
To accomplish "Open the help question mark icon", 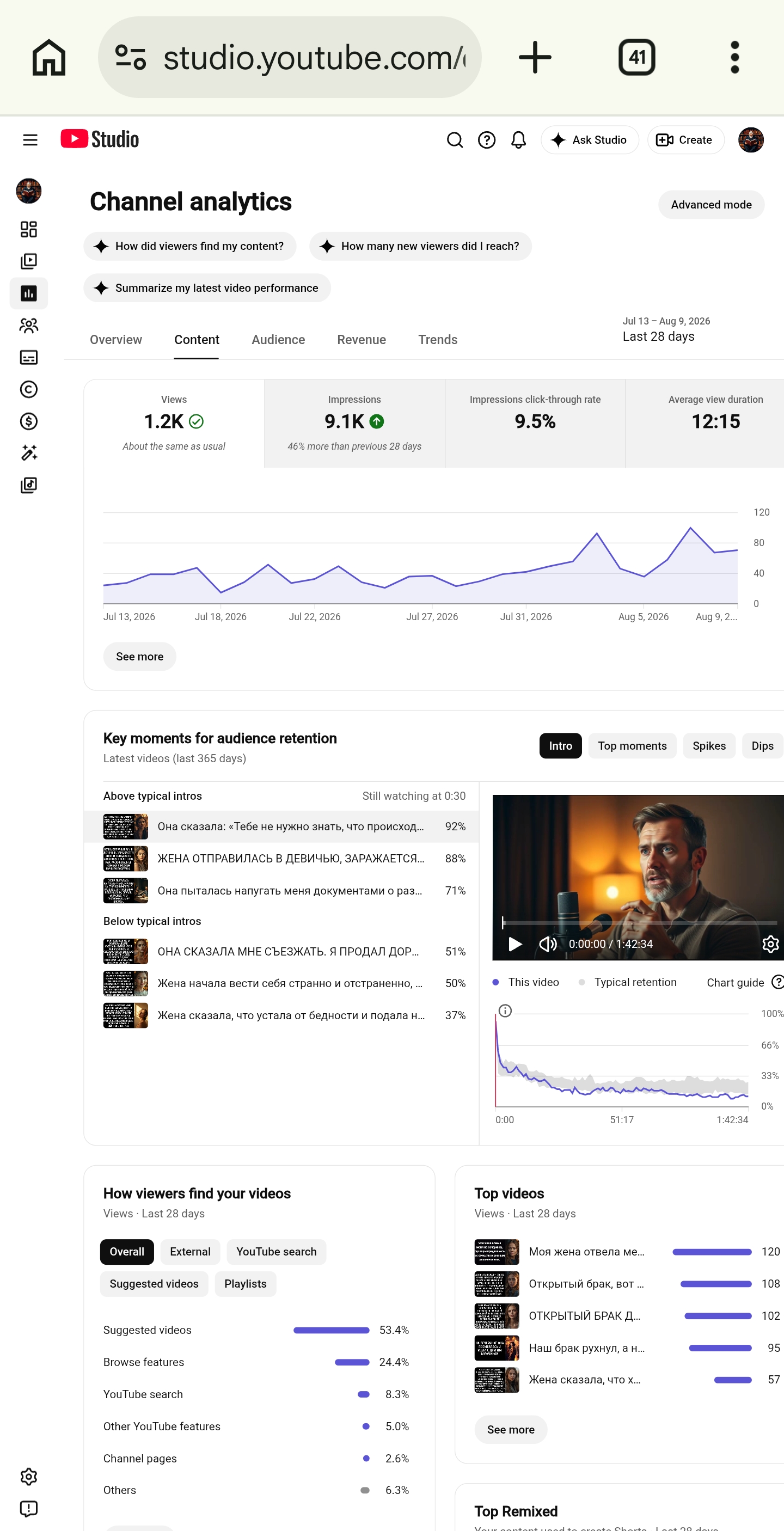I will pos(487,140).
